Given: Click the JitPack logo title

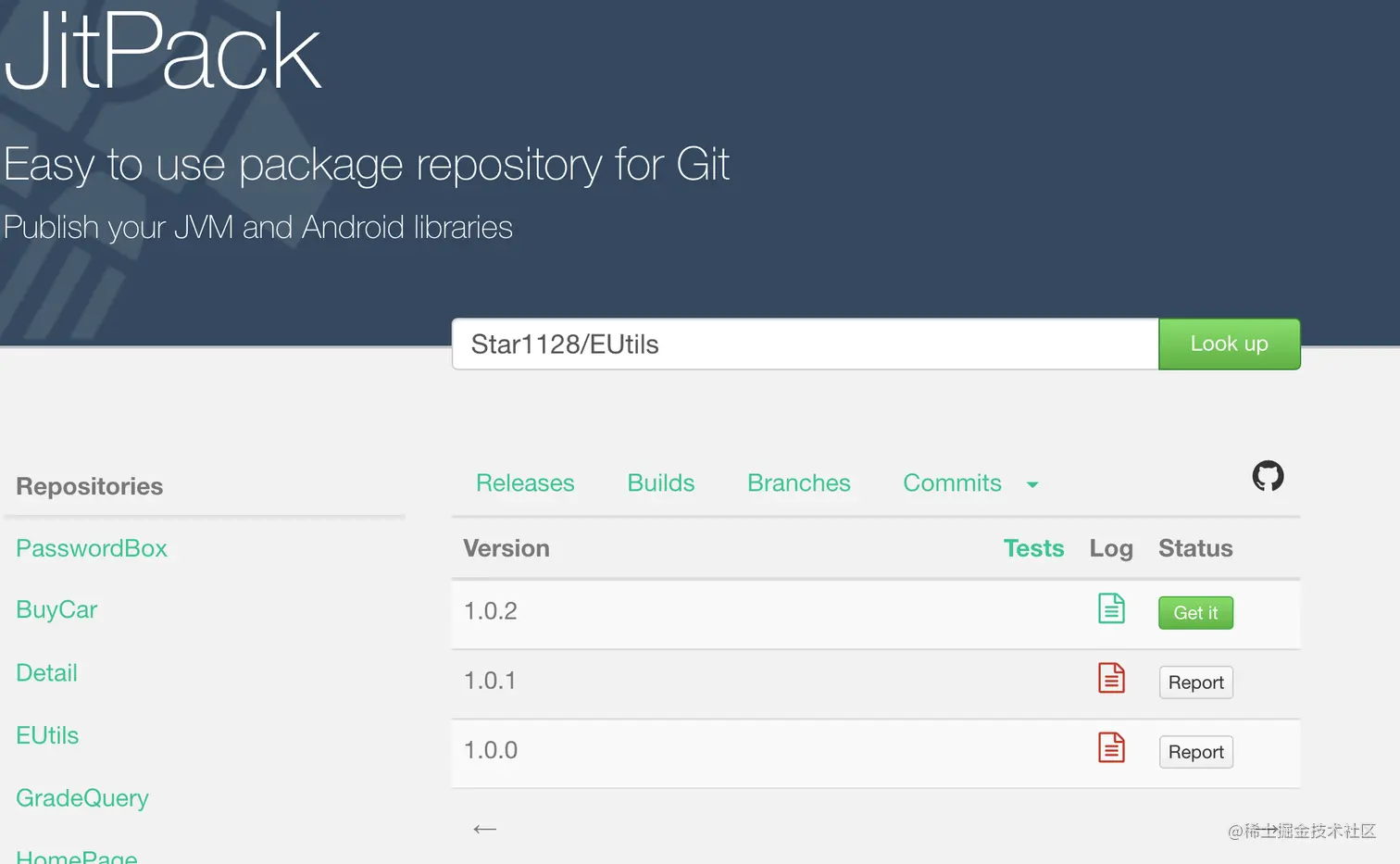Looking at the screenshot, I should tap(162, 51).
